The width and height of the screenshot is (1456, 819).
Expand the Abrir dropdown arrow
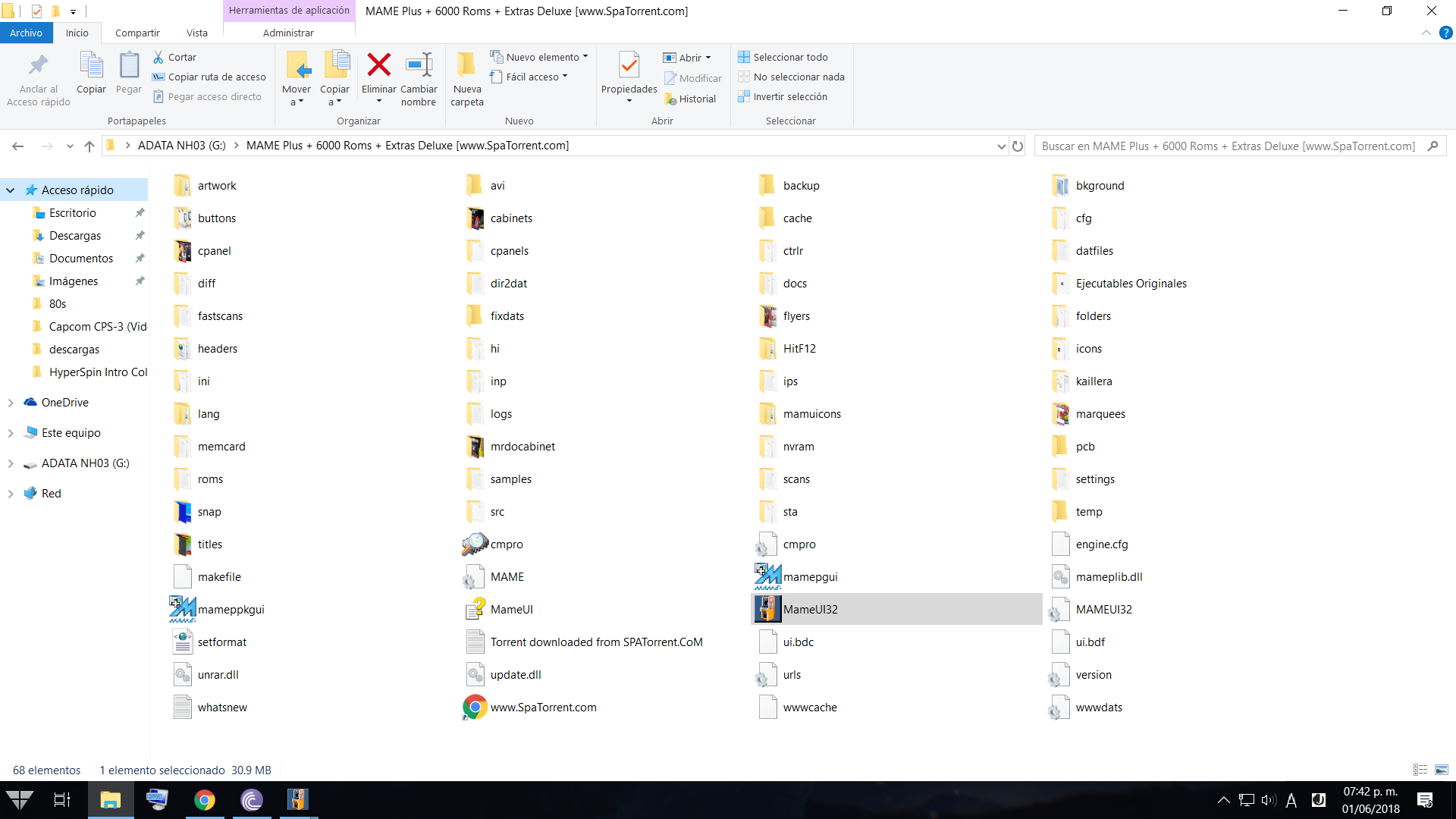point(708,57)
